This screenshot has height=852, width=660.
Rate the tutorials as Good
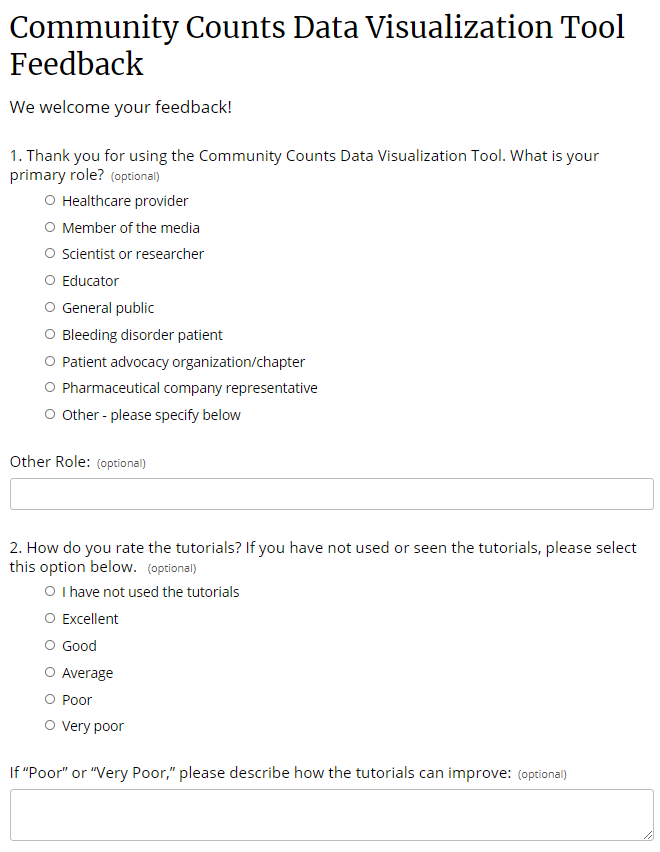(x=50, y=646)
